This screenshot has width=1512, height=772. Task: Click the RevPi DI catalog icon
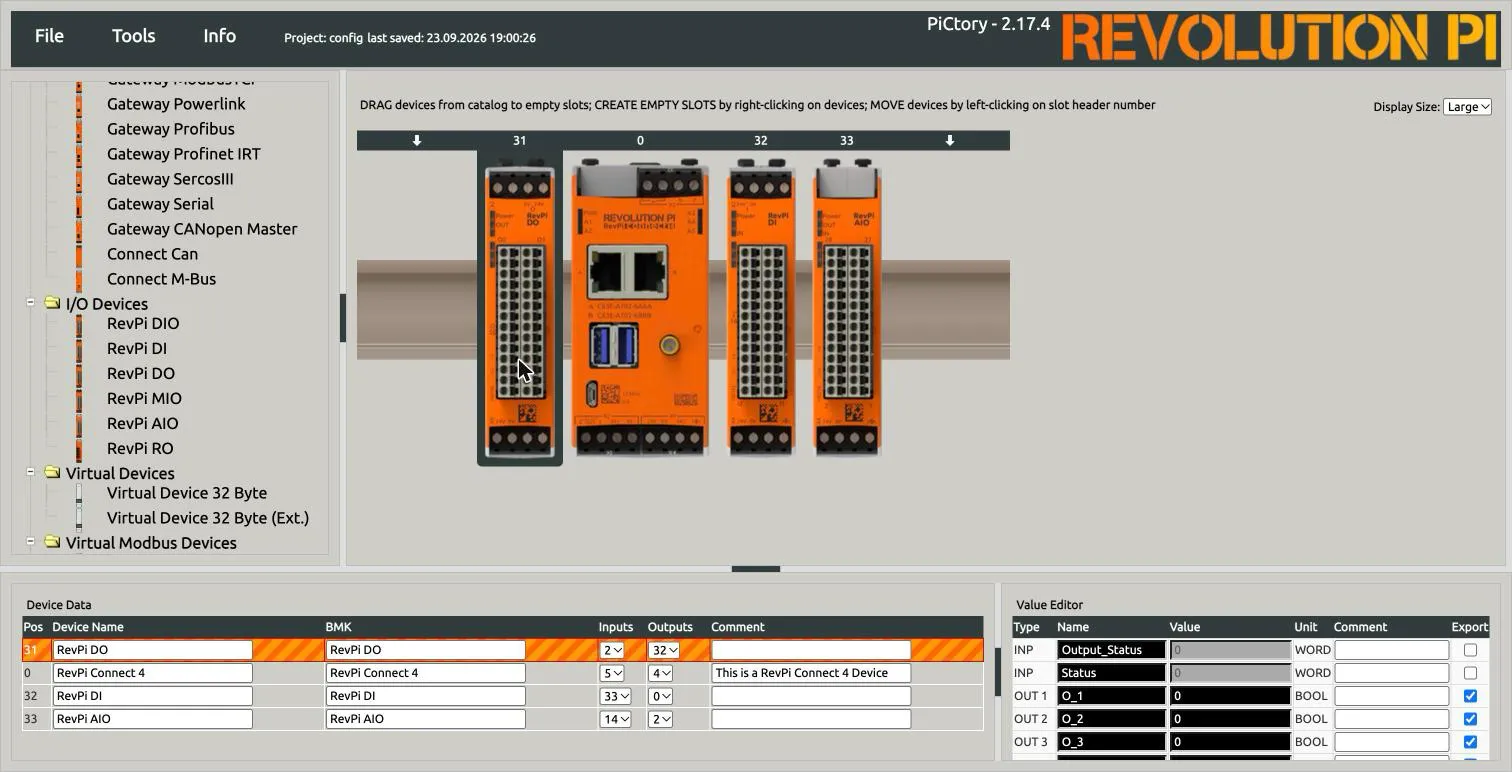(x=79, y=349)
